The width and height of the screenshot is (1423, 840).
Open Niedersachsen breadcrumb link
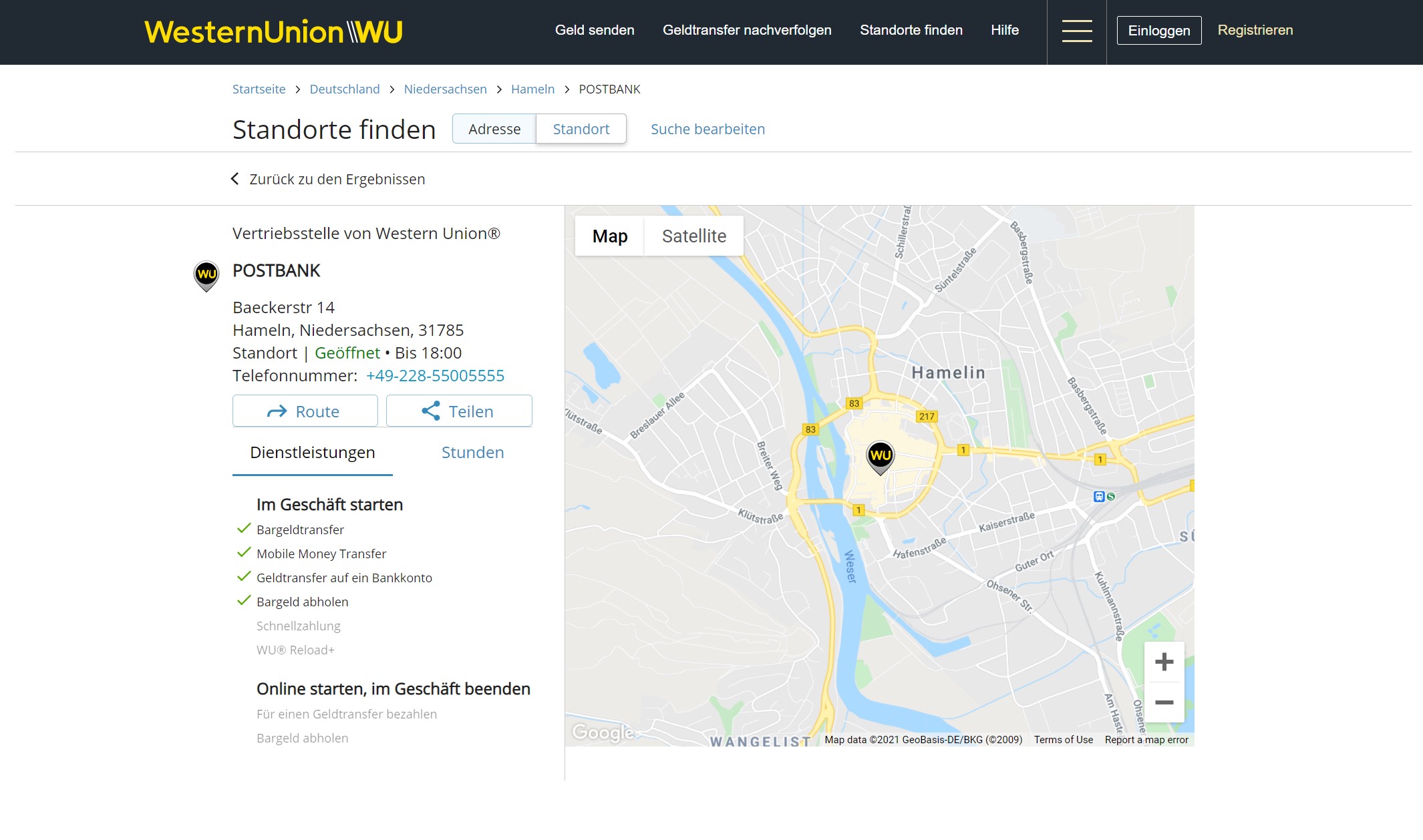pos(445,89)
